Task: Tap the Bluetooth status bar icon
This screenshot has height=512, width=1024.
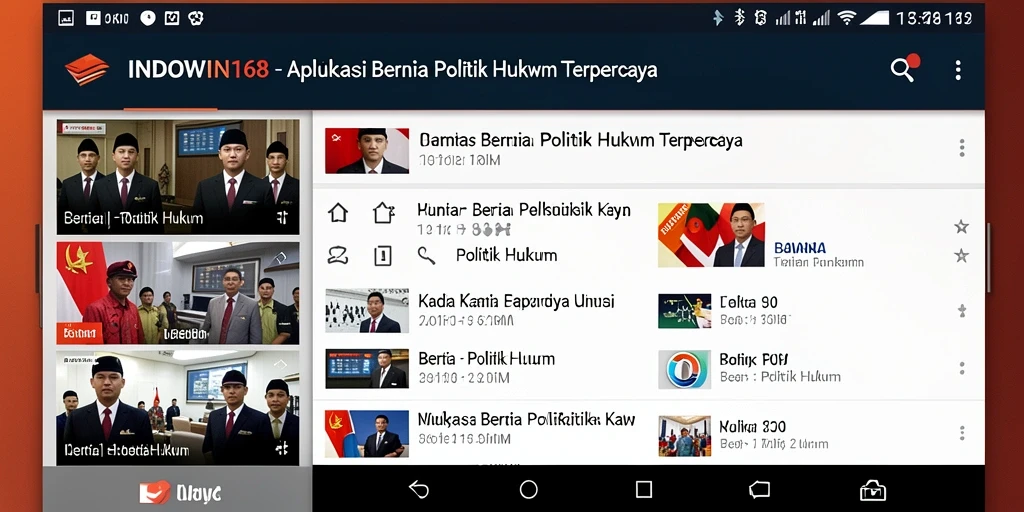Action: 739,18
